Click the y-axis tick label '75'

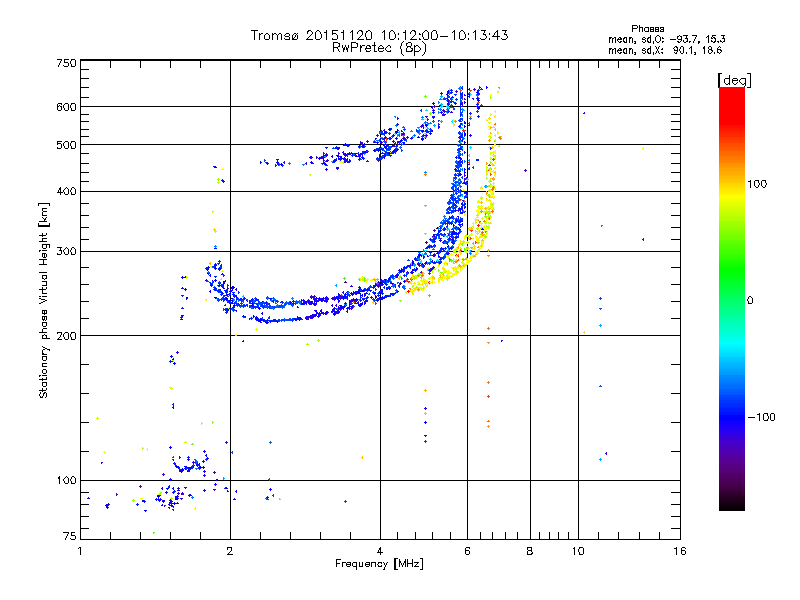(x=69, y=536)
